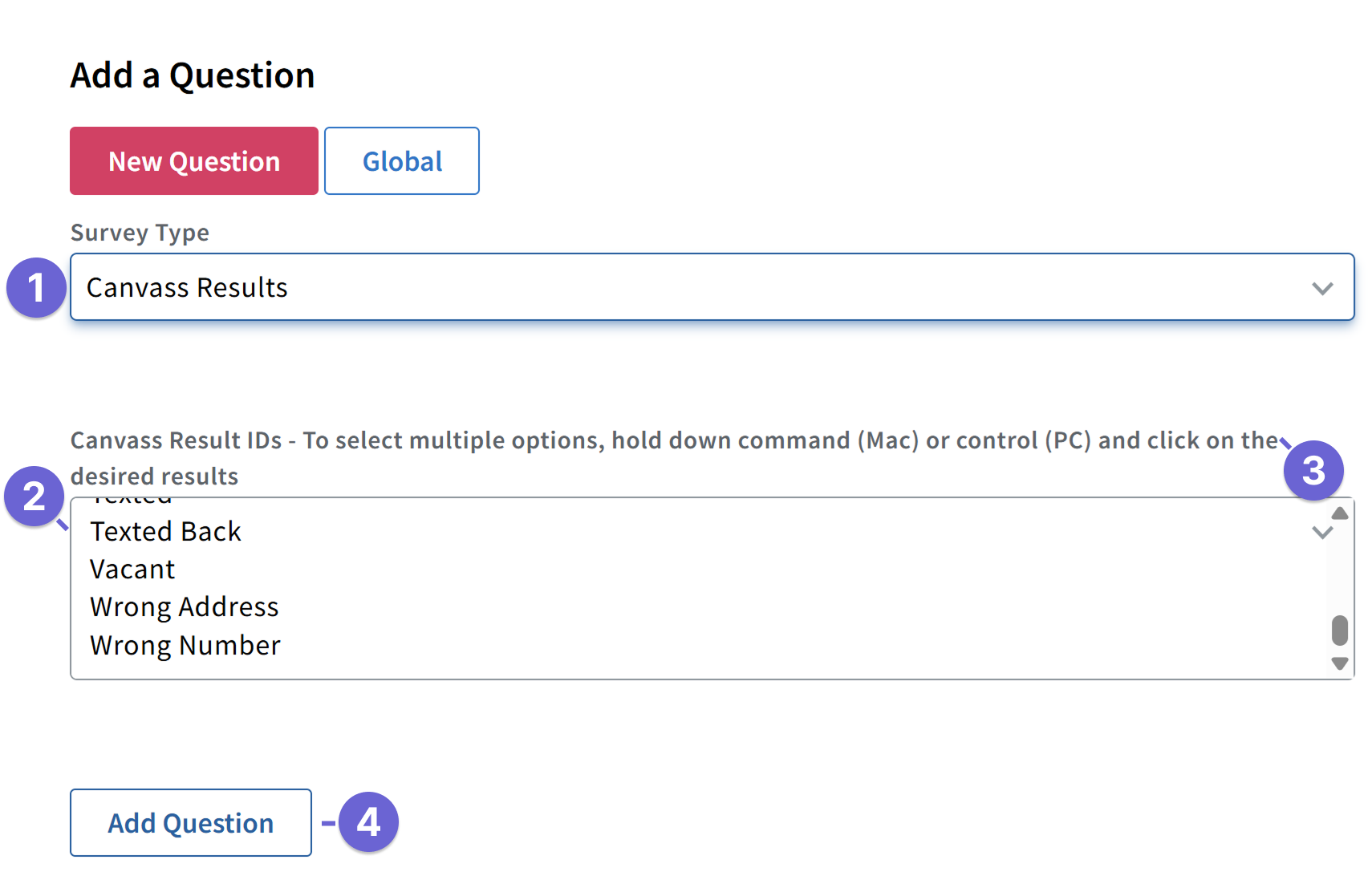Screen dimensions: 1372x876
Task: Click the New Question button
Action: [x=193, y=160]
